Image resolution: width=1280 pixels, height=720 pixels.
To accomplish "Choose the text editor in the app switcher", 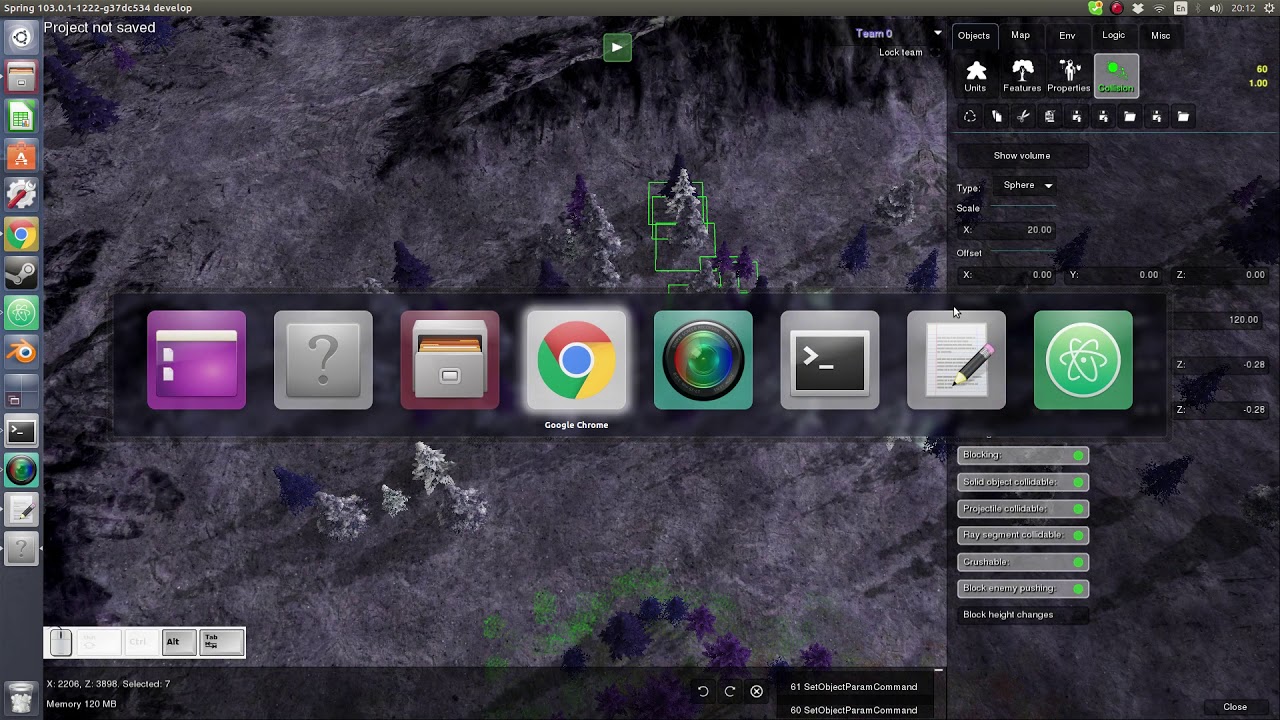I will 957,360.
